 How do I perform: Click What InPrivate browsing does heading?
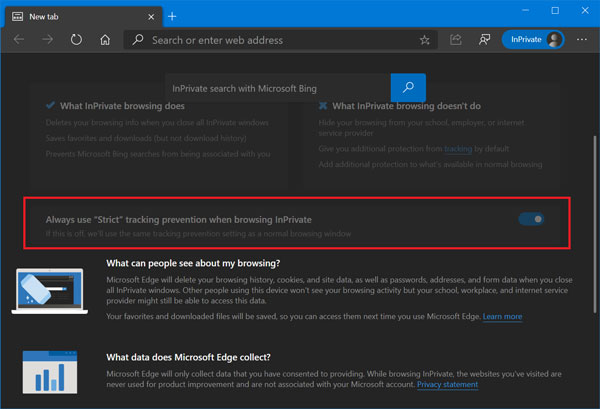[122, 106]
